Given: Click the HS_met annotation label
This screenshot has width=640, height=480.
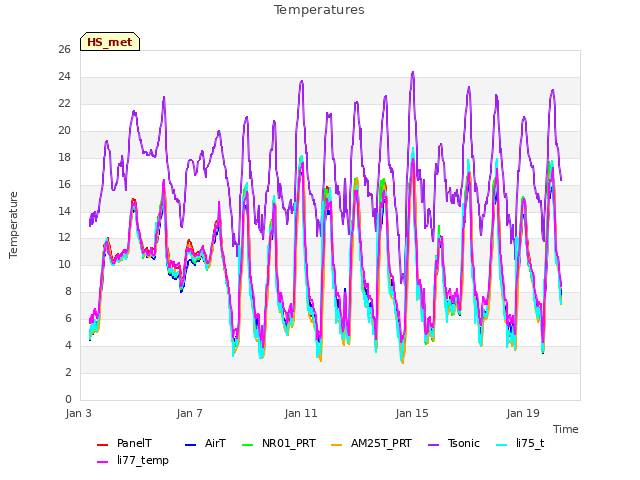Looking at the screenshot, I should pos(110,42).
